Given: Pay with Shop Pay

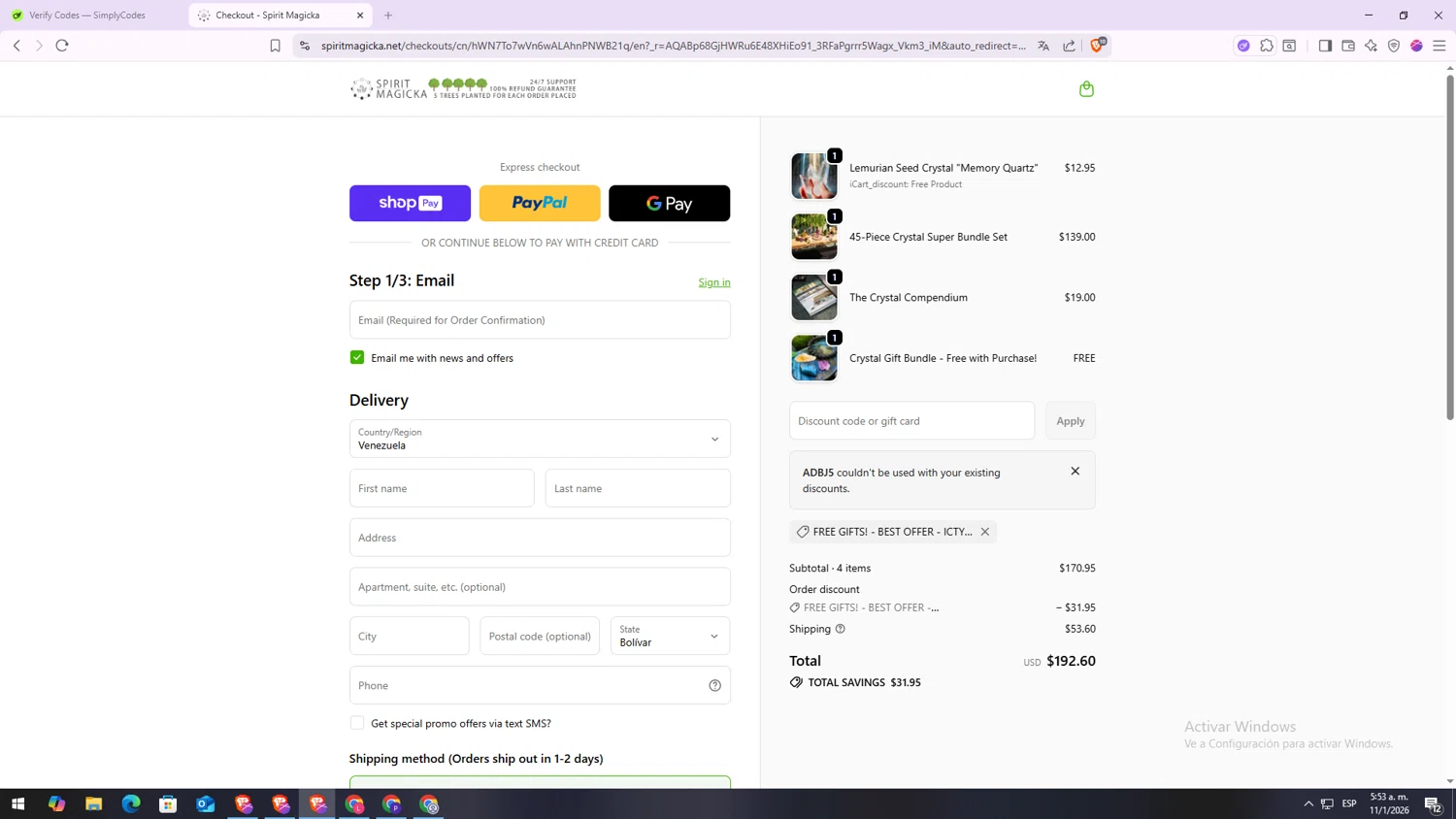Looking at the screenshot, I should pyautogui.click(x=410, y=203).
